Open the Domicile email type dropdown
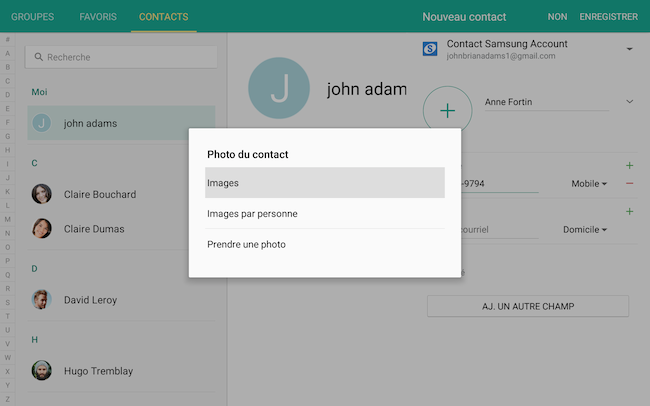This screenshot has height=406, width=650. 585,229
